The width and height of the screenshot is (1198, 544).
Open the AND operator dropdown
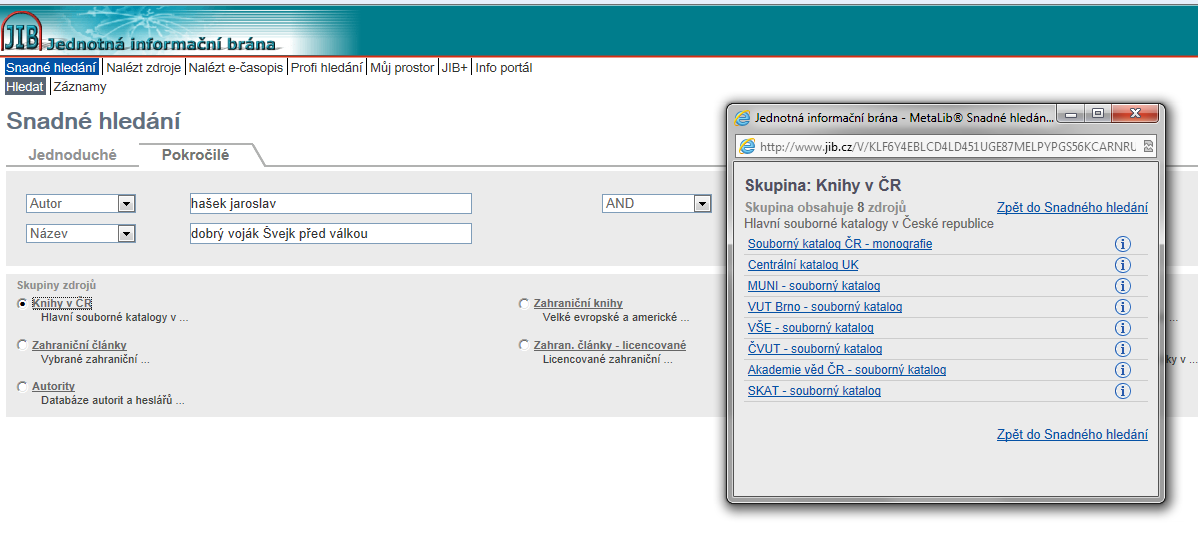click(x=702, y=204)
